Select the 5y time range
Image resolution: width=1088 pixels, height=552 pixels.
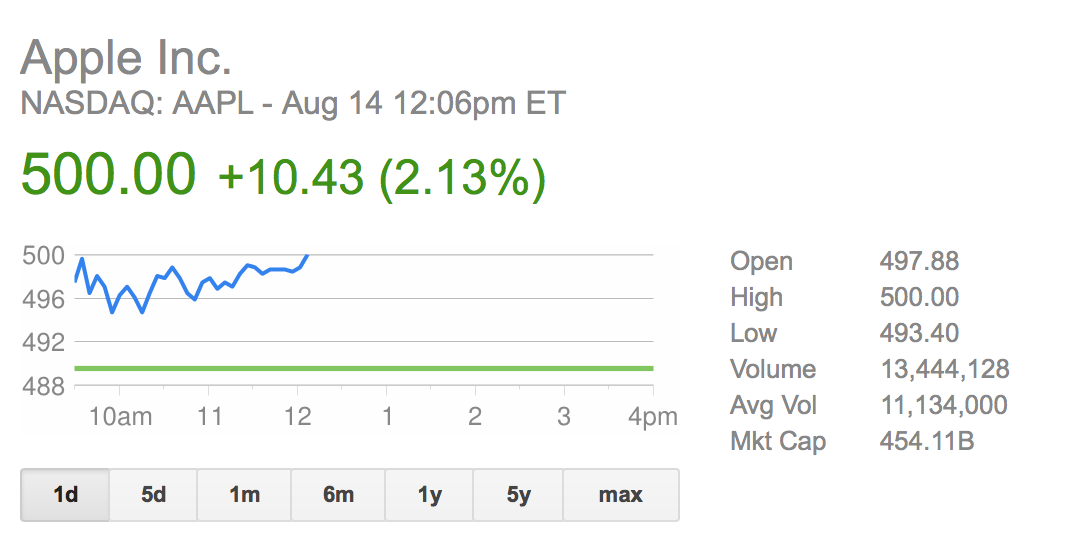518,495
